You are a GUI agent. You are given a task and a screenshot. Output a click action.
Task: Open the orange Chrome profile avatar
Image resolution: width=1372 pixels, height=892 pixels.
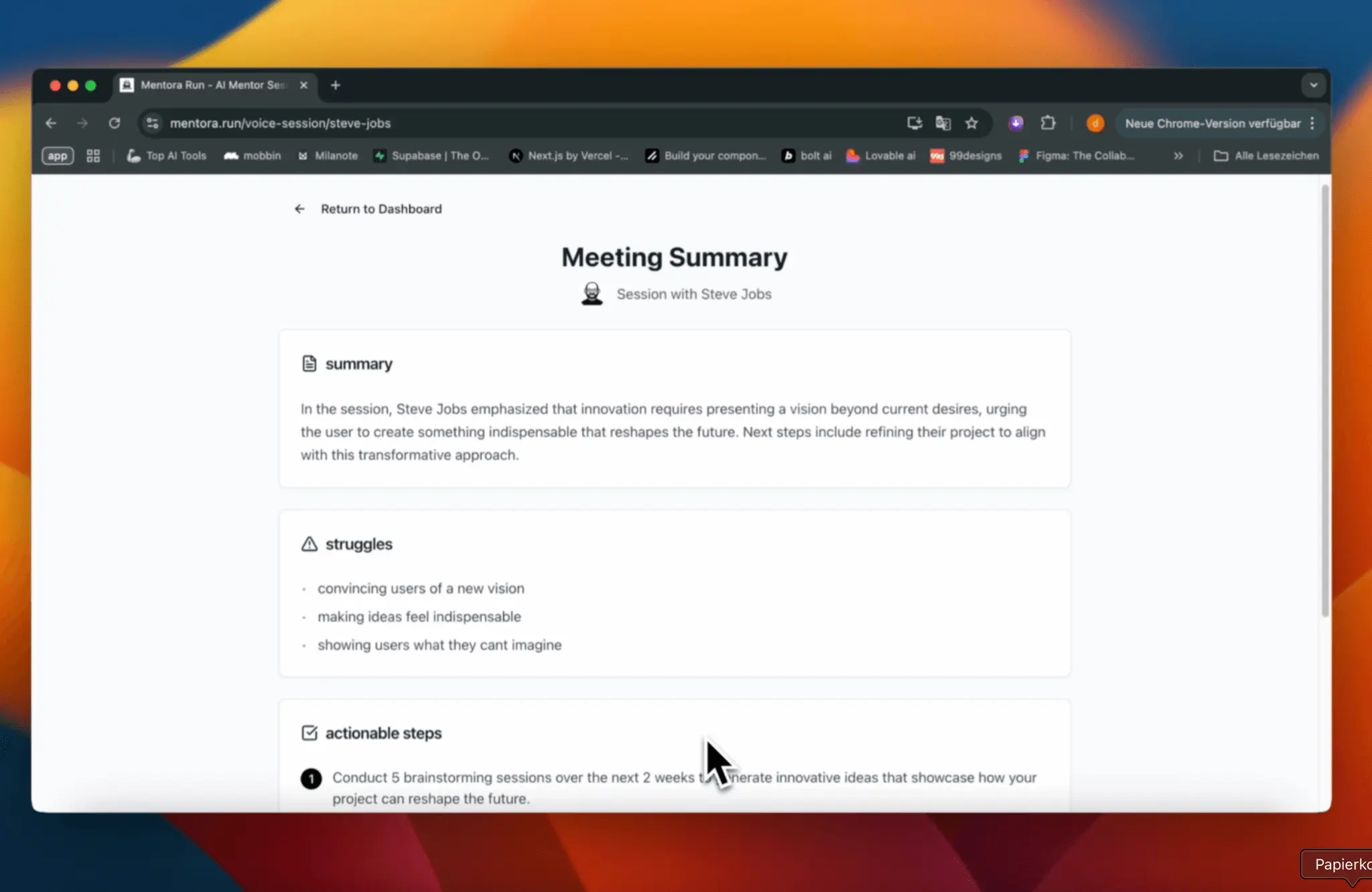tap(1095, 123)
